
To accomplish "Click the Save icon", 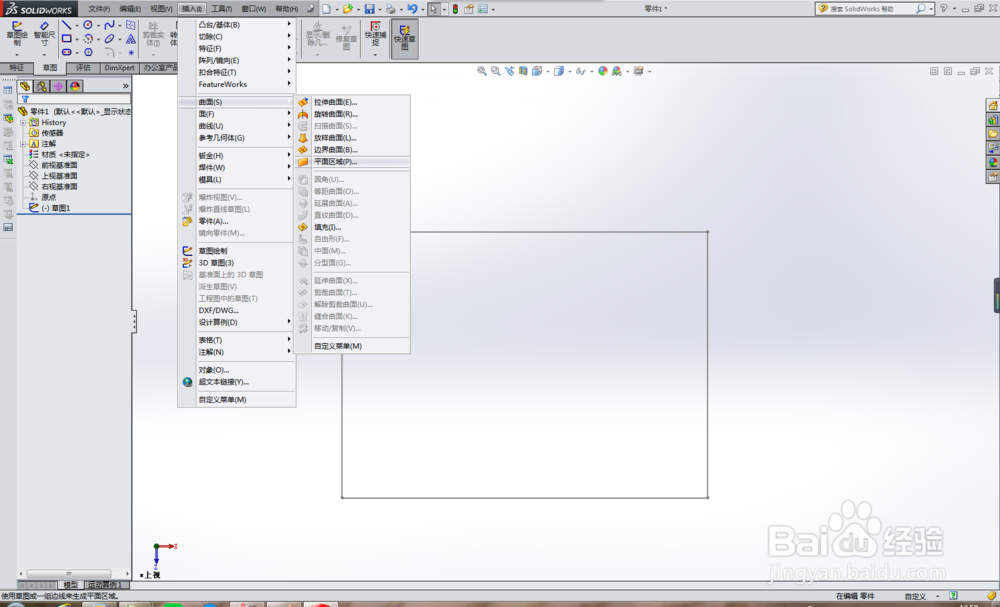I will pos(369,9).
